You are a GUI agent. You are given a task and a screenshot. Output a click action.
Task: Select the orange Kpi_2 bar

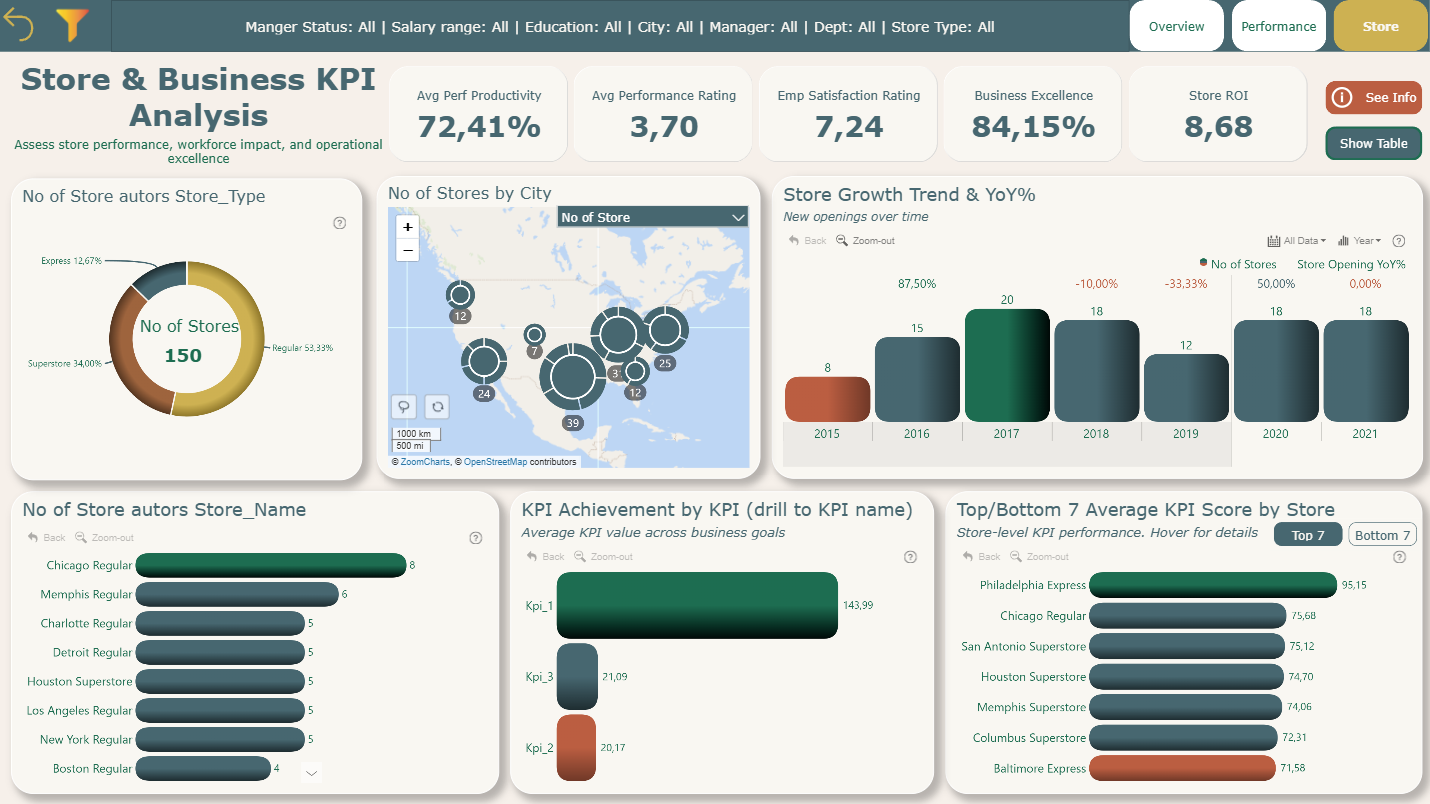576,748
